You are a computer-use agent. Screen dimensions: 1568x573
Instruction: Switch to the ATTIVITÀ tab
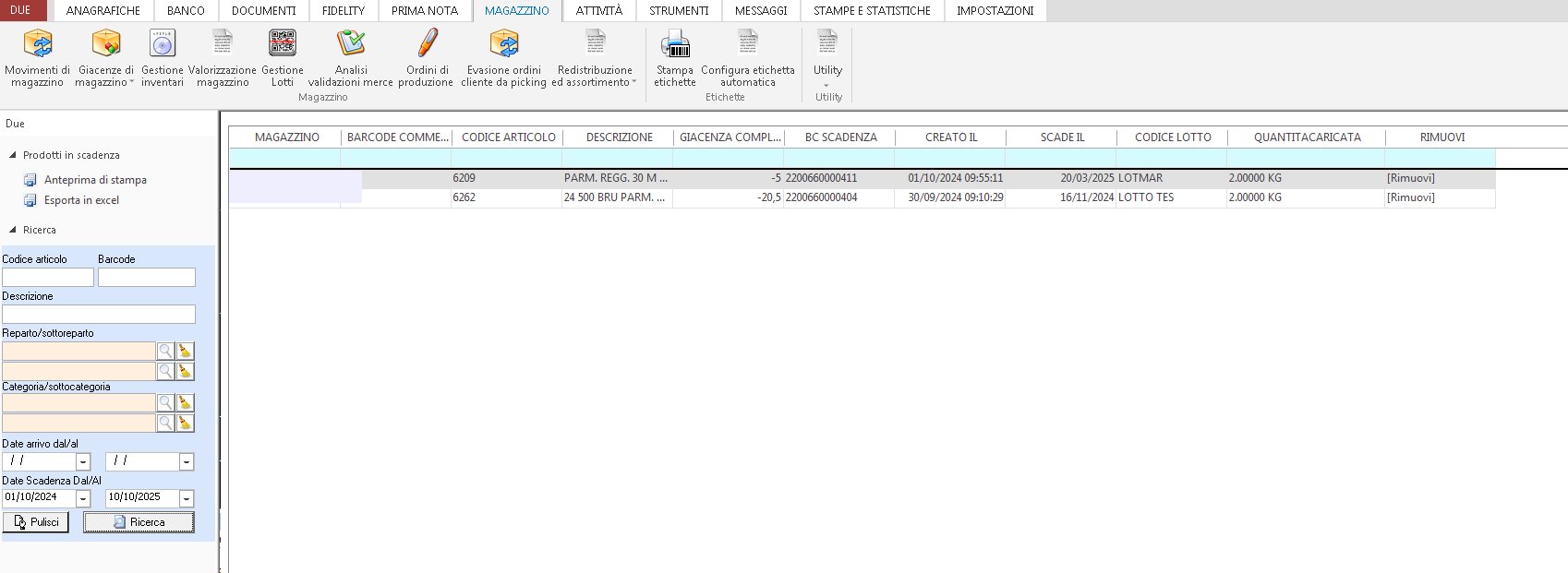point(599,11)
